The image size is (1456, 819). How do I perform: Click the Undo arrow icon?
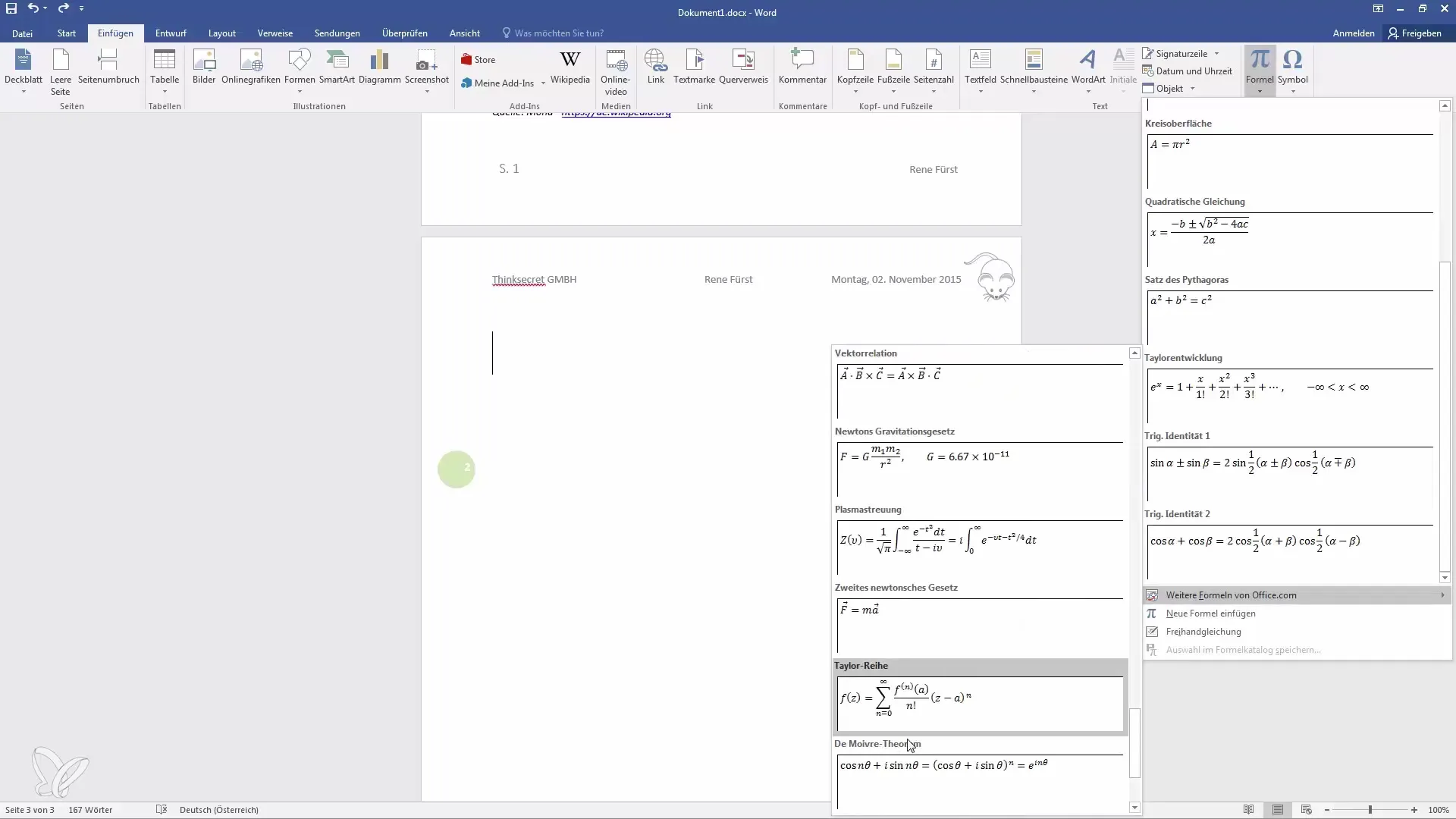pyautogui.click(x=33, y=8)
